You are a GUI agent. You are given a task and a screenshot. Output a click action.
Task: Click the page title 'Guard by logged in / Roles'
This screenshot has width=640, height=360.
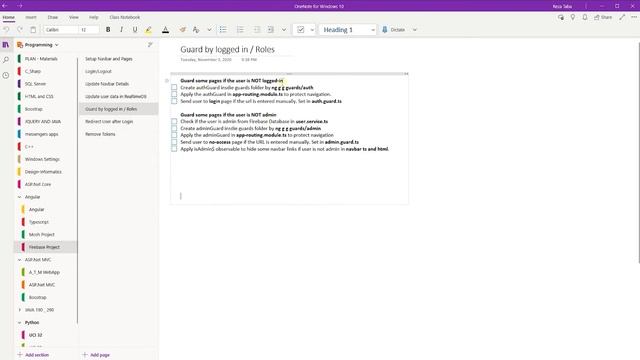227,49
